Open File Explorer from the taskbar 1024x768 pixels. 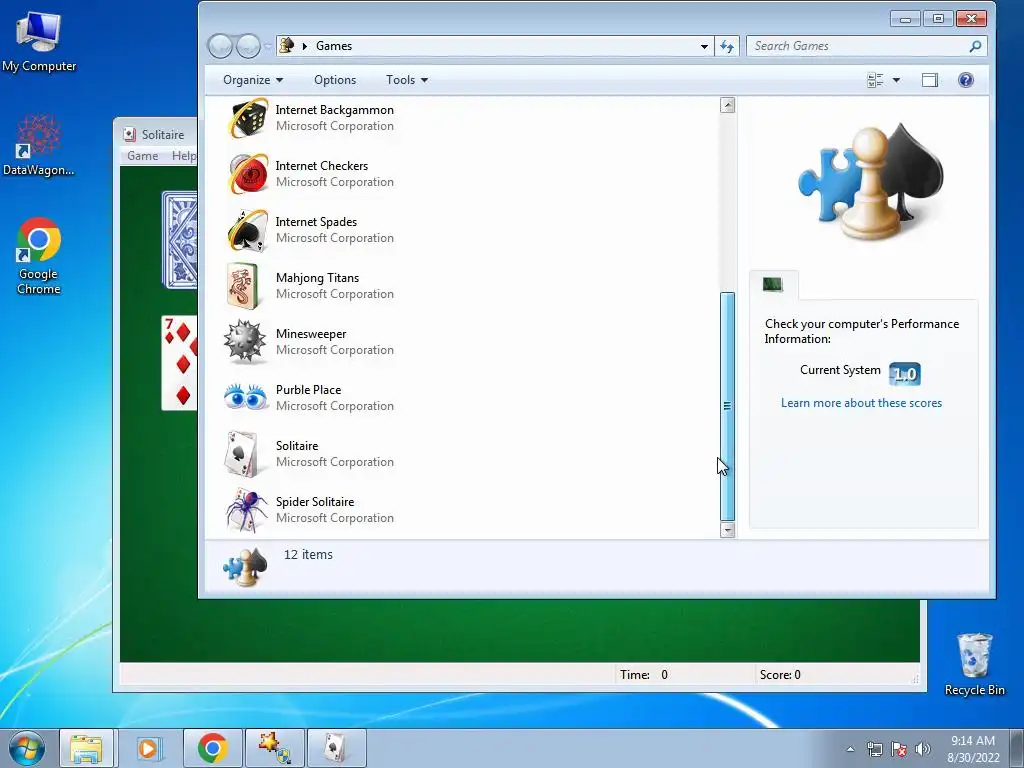point(86,748)
